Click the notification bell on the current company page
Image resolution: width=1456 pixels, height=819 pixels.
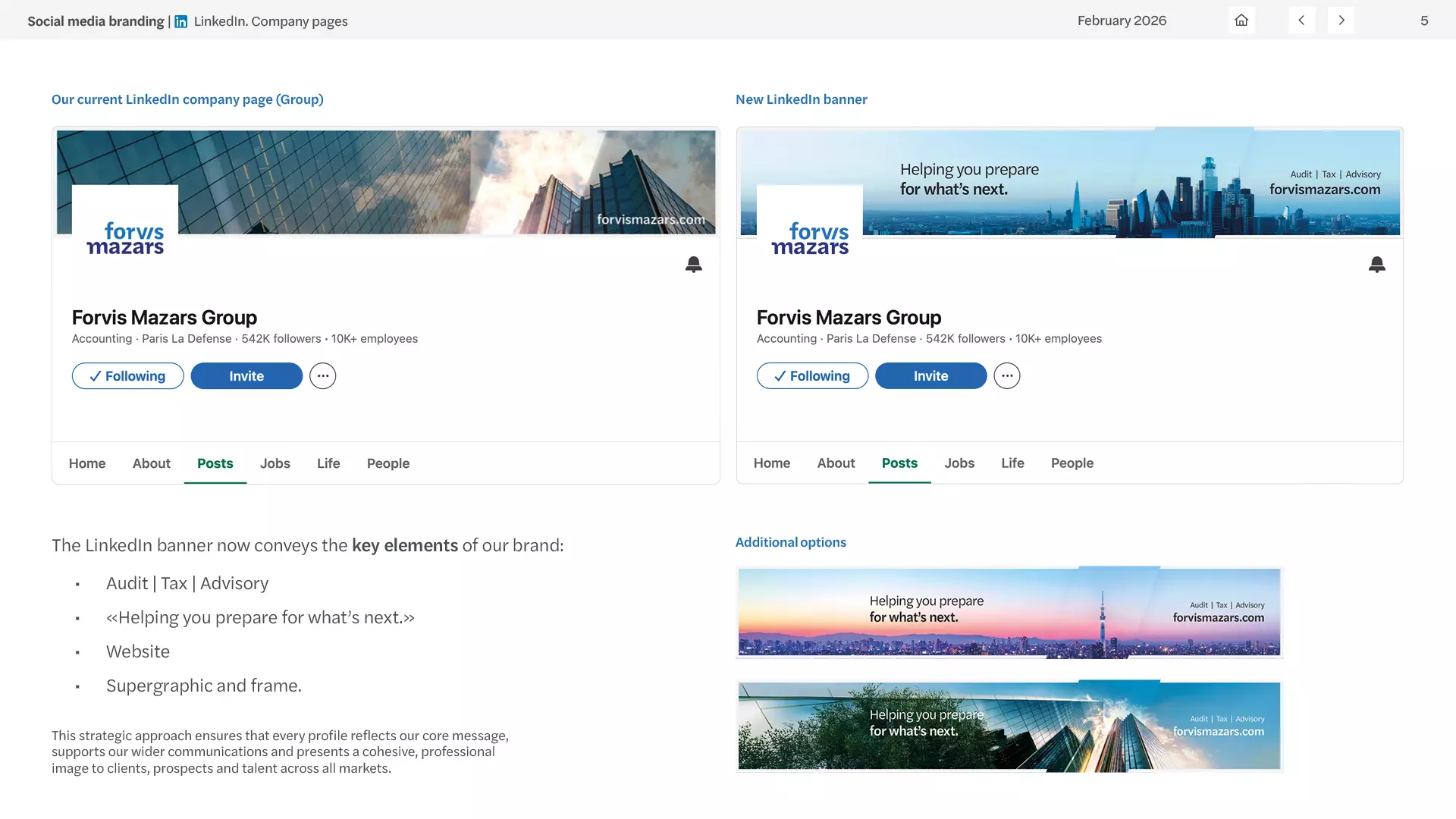(694, 264)
